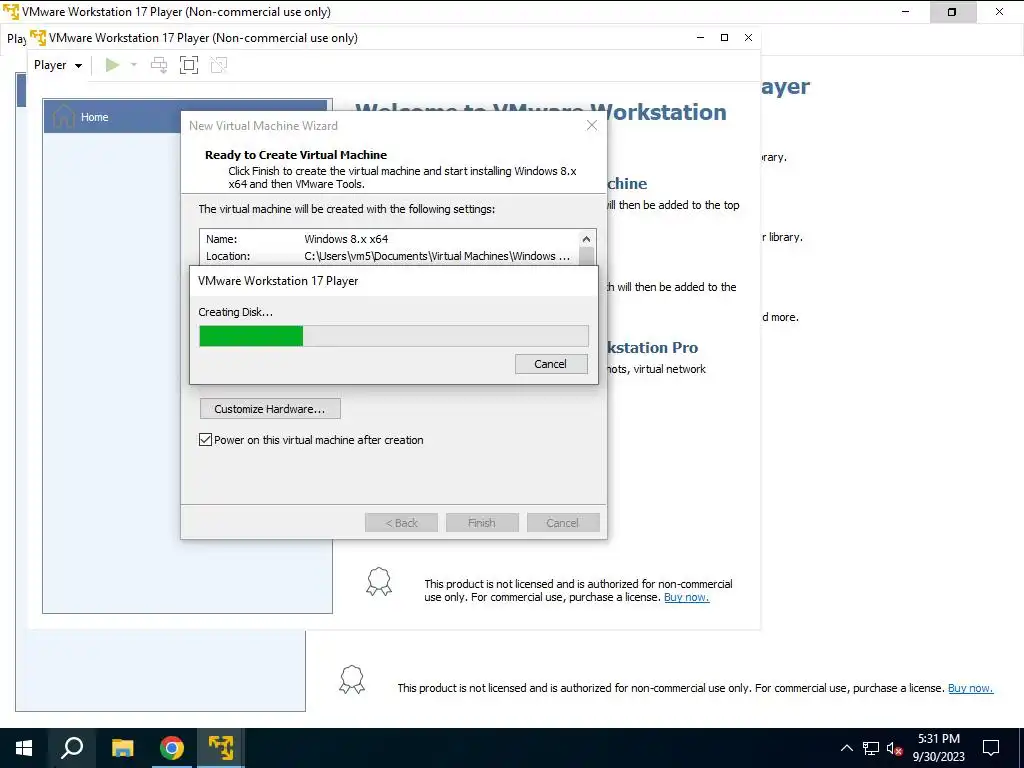This screenshot has width=1024, height=768.
Task: Click Buy now link in background window
Action: 970,688
